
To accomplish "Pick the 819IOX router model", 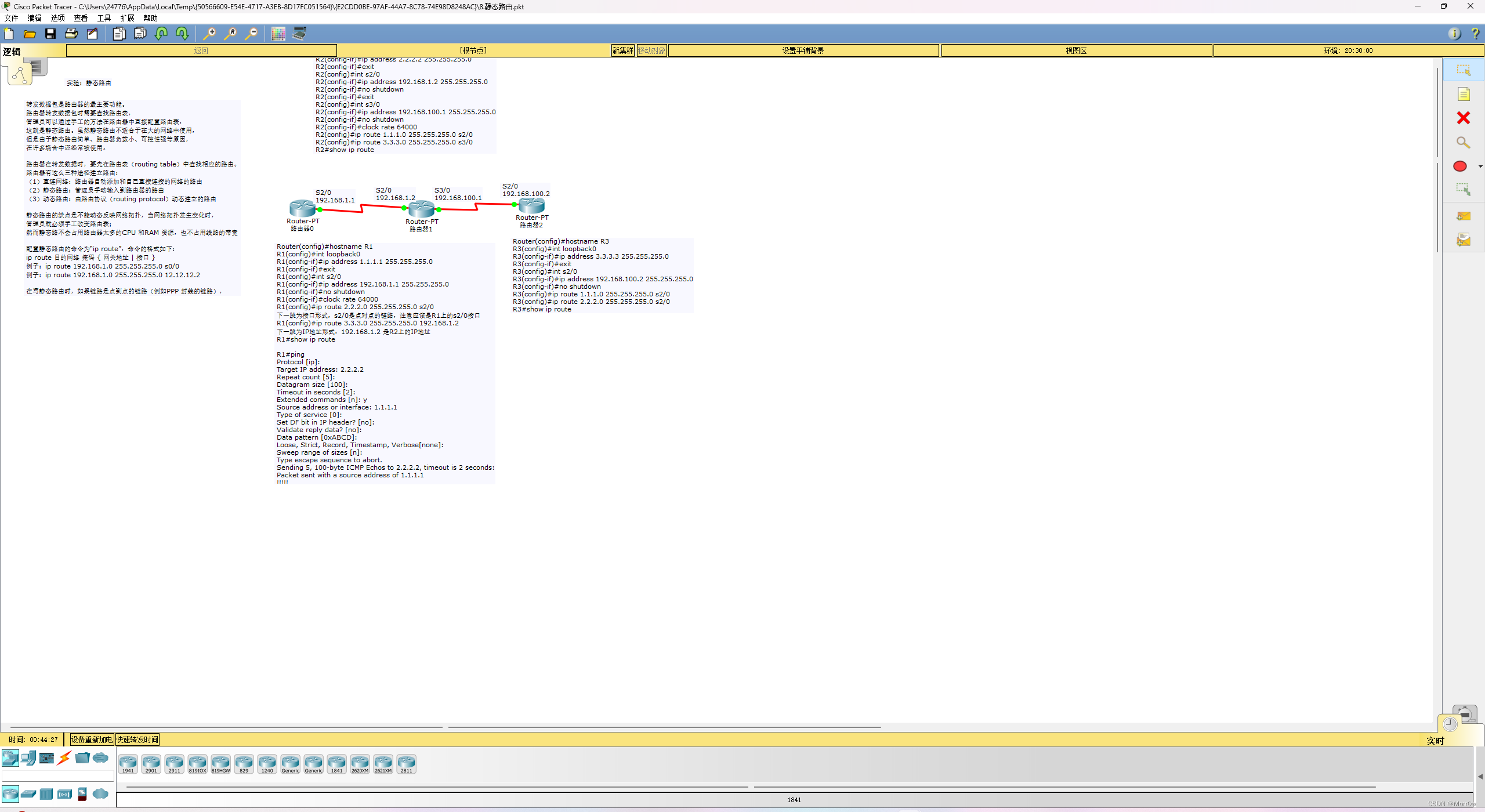I will click(198, 764).
